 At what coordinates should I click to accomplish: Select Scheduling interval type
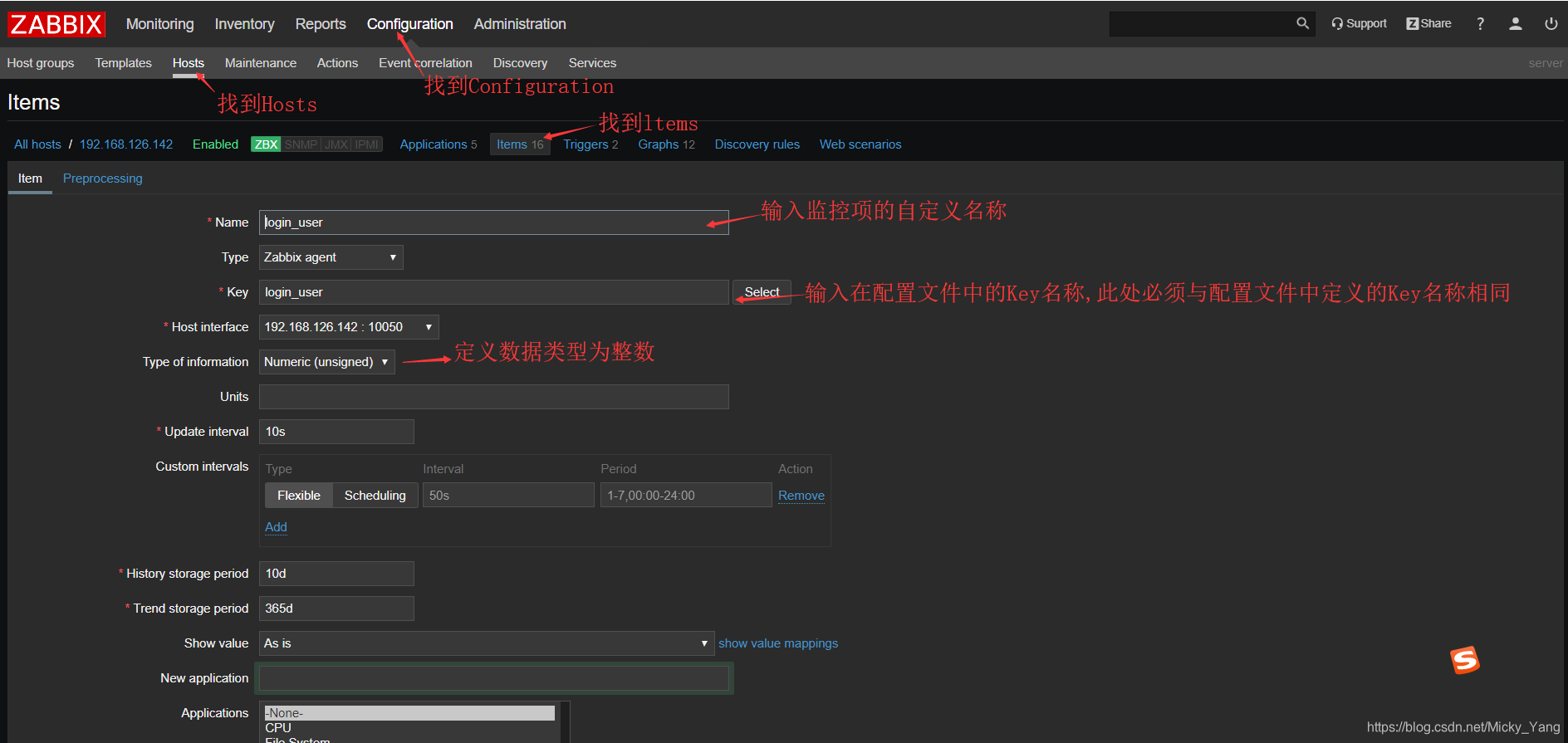click(x=375, y=496)
